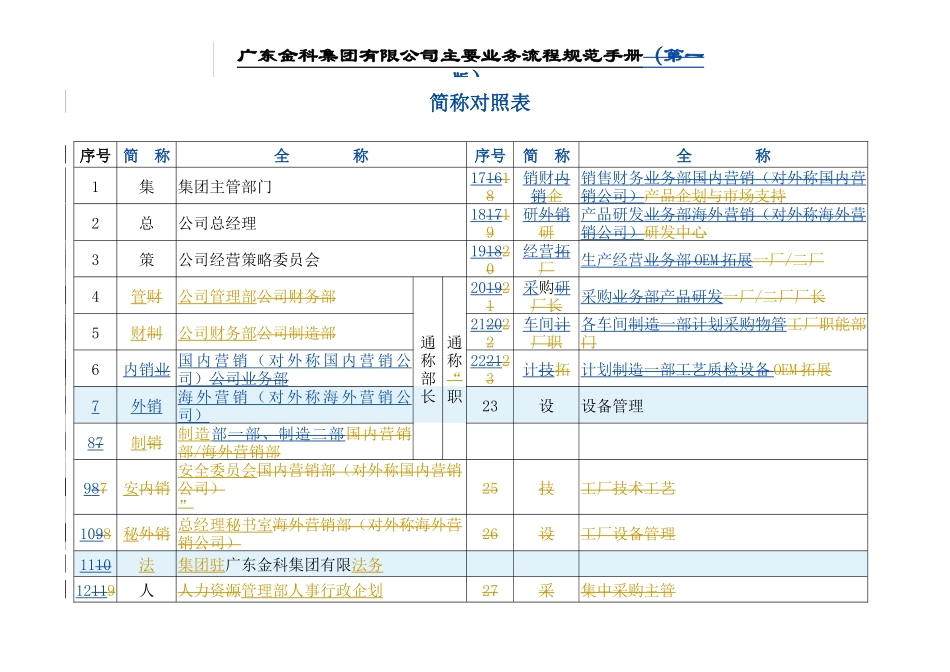Viewport: 950px width, 672px height.
Task: Select the serial number '1110' cell
Action: point(95,565)
